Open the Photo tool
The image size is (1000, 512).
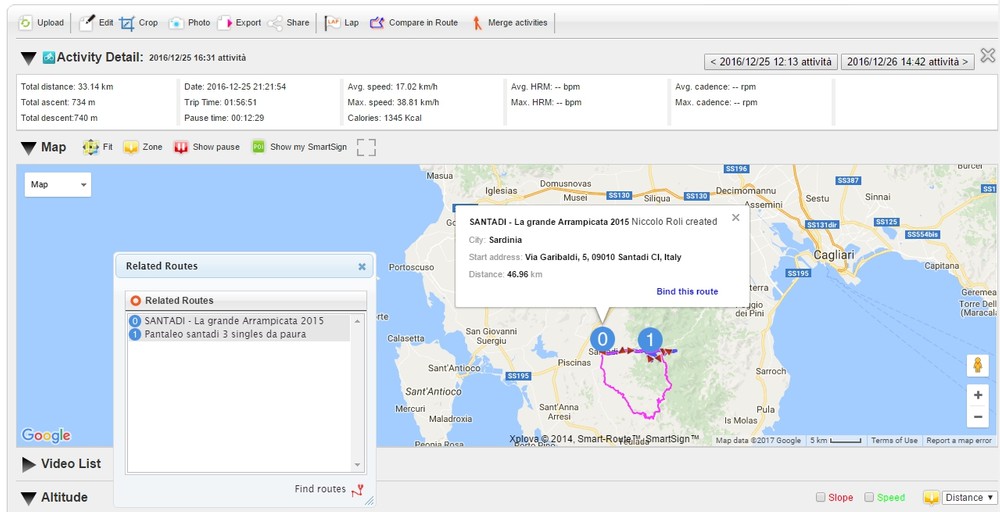pyautogui.click(x=189, y=23)
